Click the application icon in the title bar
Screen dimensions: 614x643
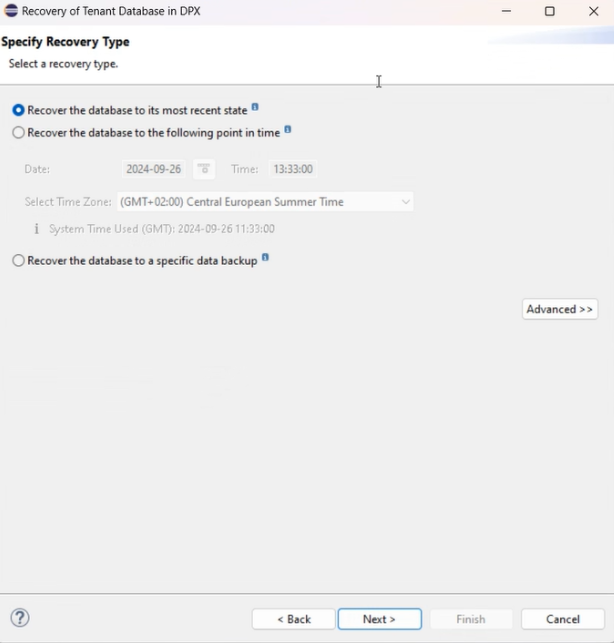coord(11,11)
